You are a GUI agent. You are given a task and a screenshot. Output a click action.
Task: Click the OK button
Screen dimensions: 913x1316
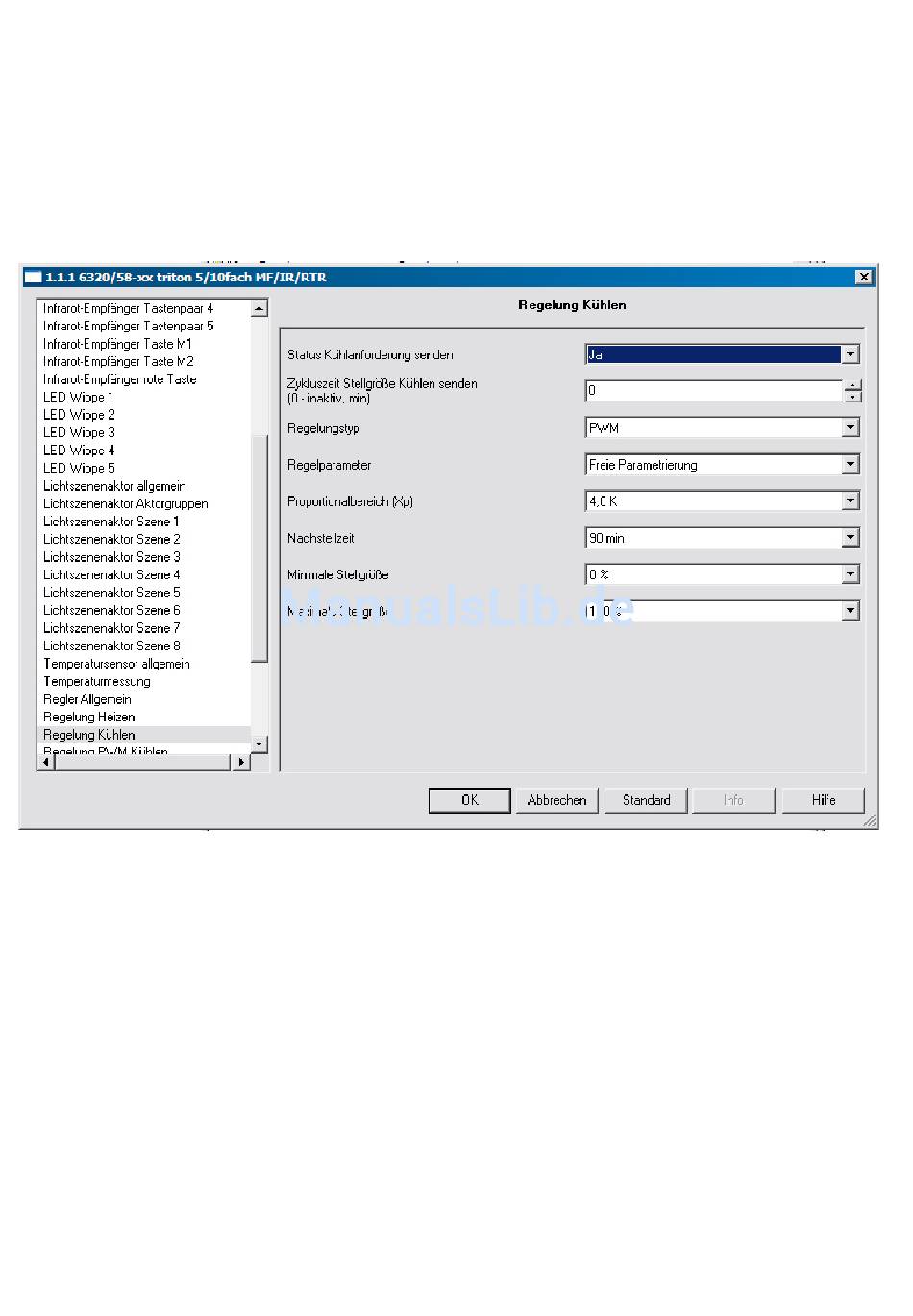(x=469, y=800)
